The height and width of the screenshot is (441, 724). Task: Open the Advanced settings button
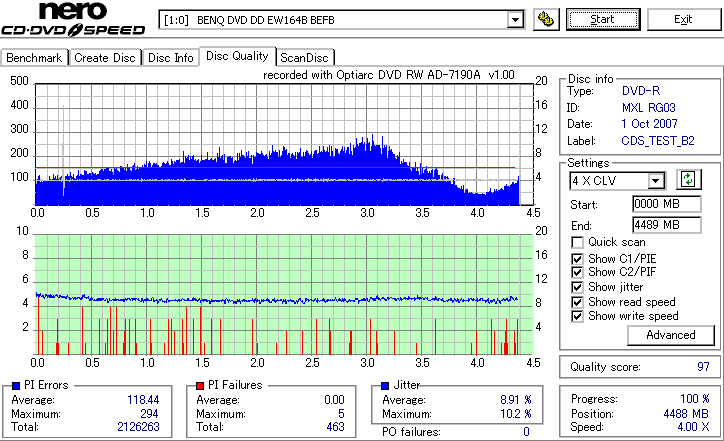(x=670, y=335)
